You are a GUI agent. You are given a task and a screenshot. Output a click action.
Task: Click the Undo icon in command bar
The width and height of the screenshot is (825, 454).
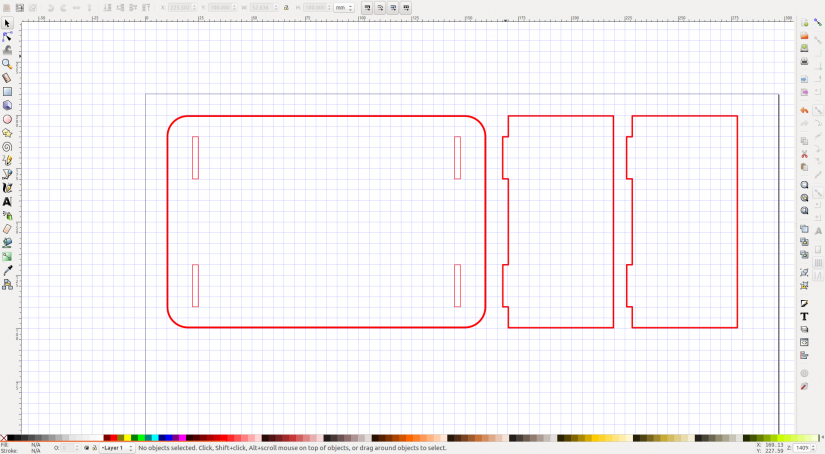coord(804,110)
